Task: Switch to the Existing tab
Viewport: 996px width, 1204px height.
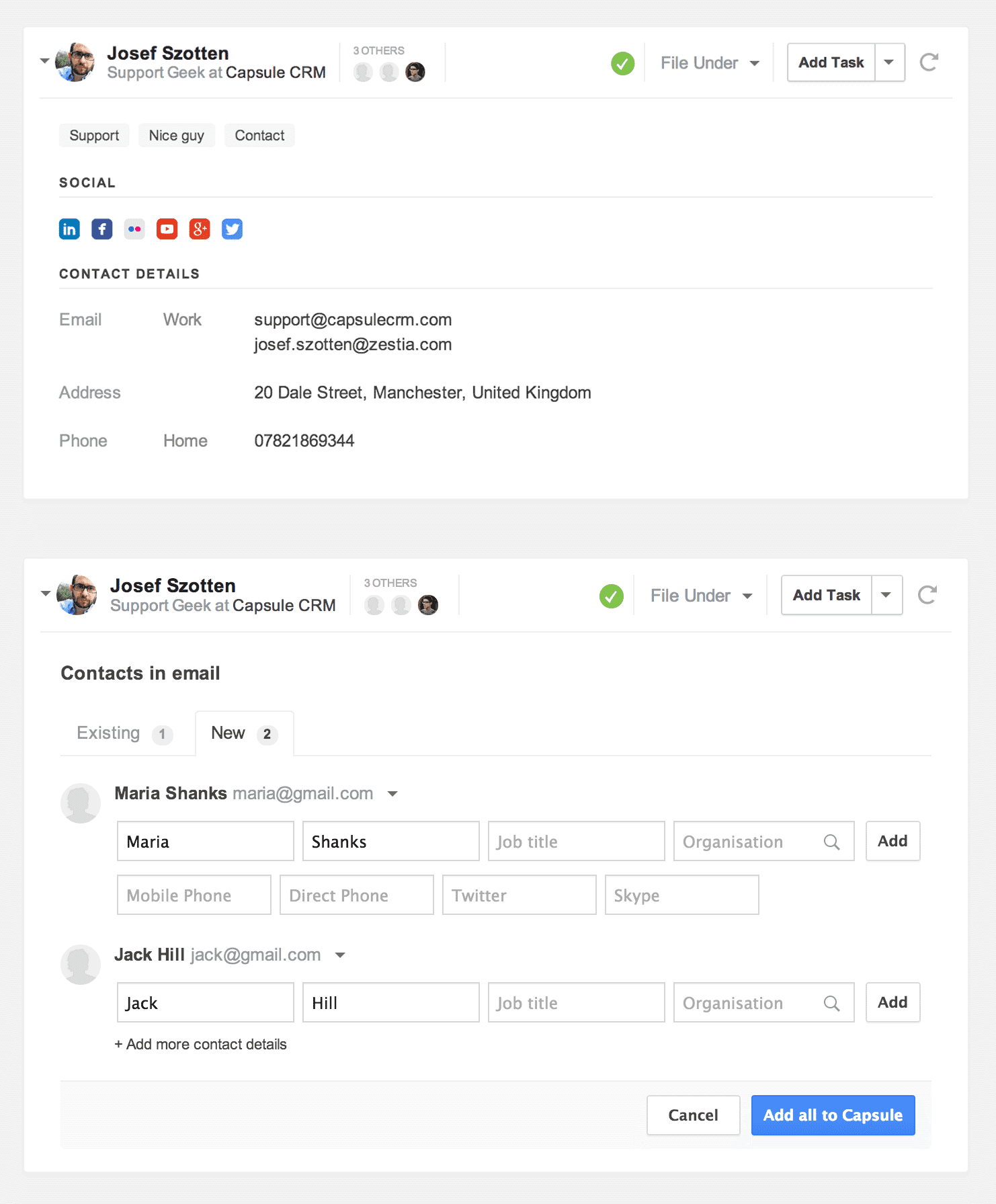Action: (x=125, y=733)
